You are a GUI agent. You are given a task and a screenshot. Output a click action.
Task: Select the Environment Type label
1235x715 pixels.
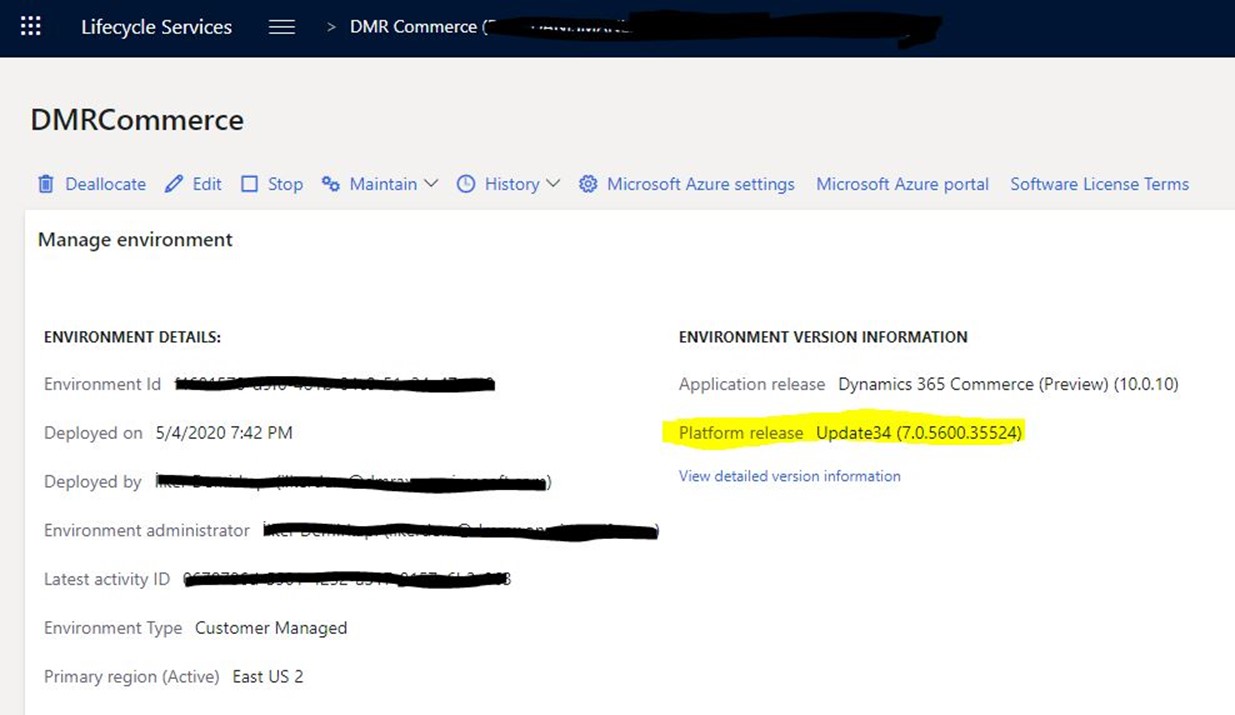[113, 628]
